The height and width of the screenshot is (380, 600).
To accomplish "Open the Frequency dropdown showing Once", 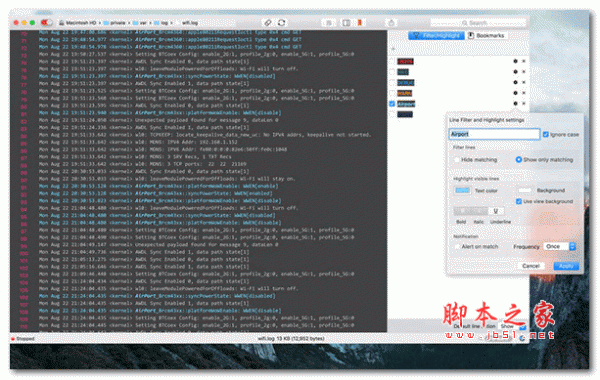I will pyautogui.click(x=560, y=246).
